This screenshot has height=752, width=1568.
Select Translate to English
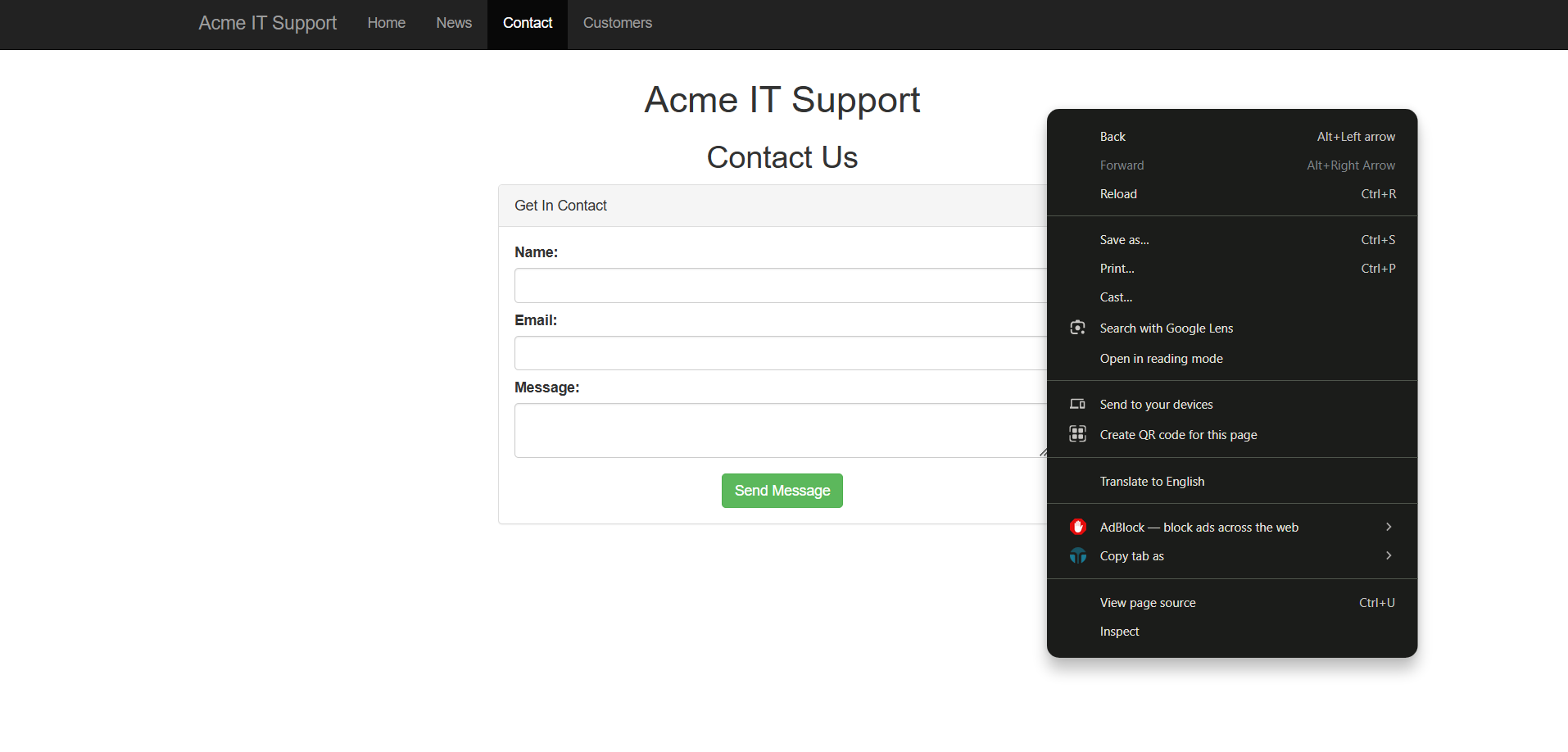pos(1152,482)
